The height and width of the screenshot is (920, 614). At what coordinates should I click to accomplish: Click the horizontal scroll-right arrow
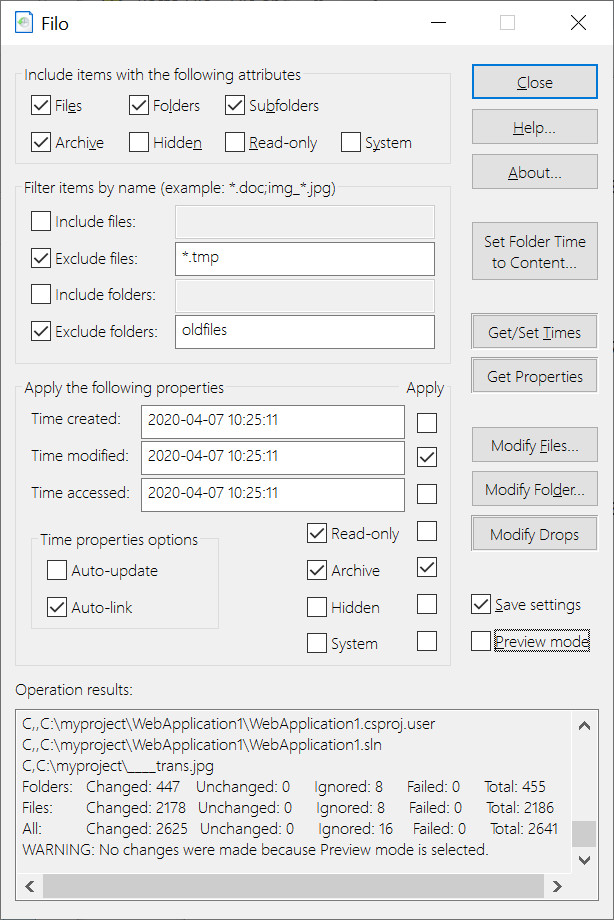tap(557, 886)
